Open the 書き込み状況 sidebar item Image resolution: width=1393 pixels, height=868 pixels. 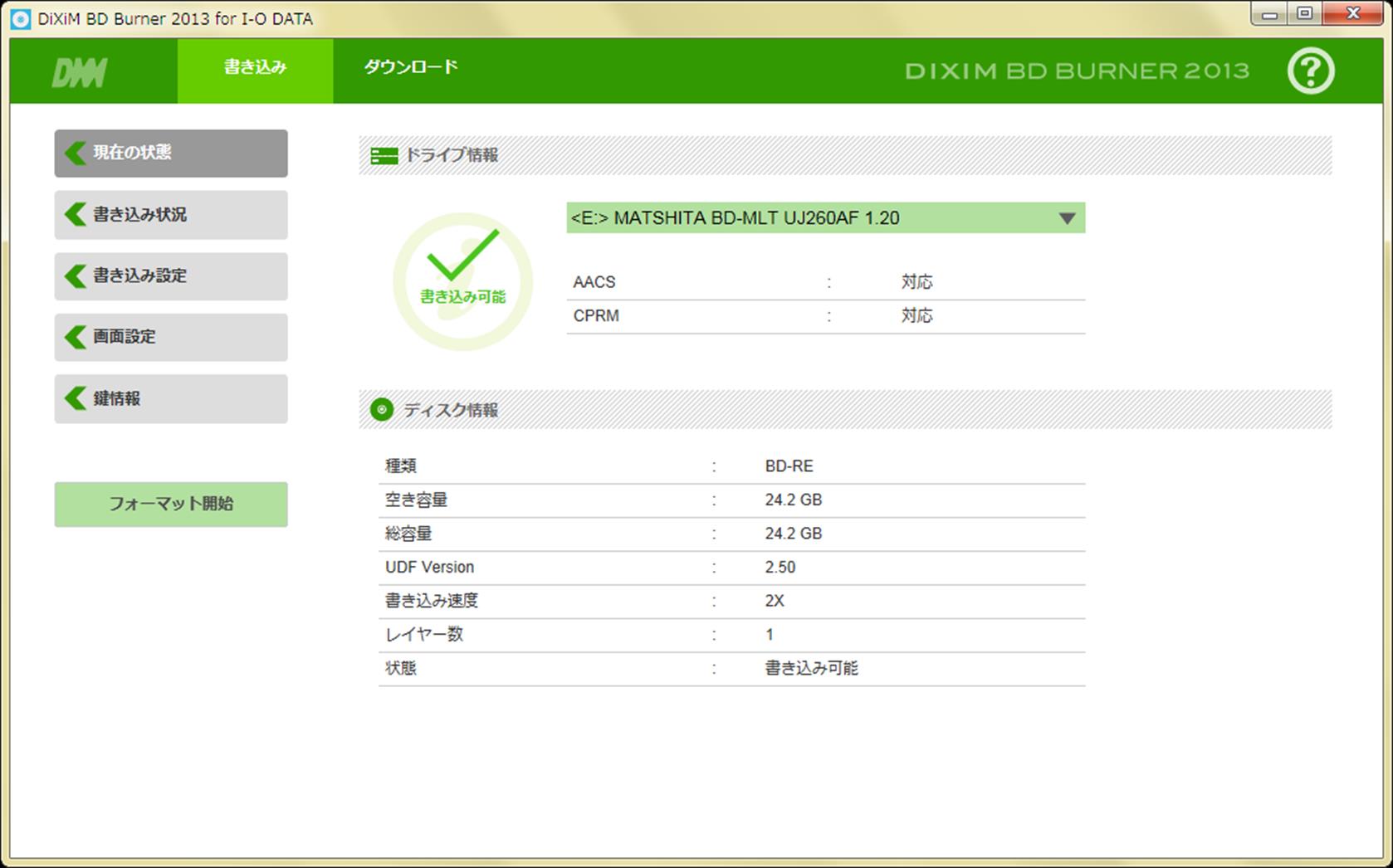point(171,215)
